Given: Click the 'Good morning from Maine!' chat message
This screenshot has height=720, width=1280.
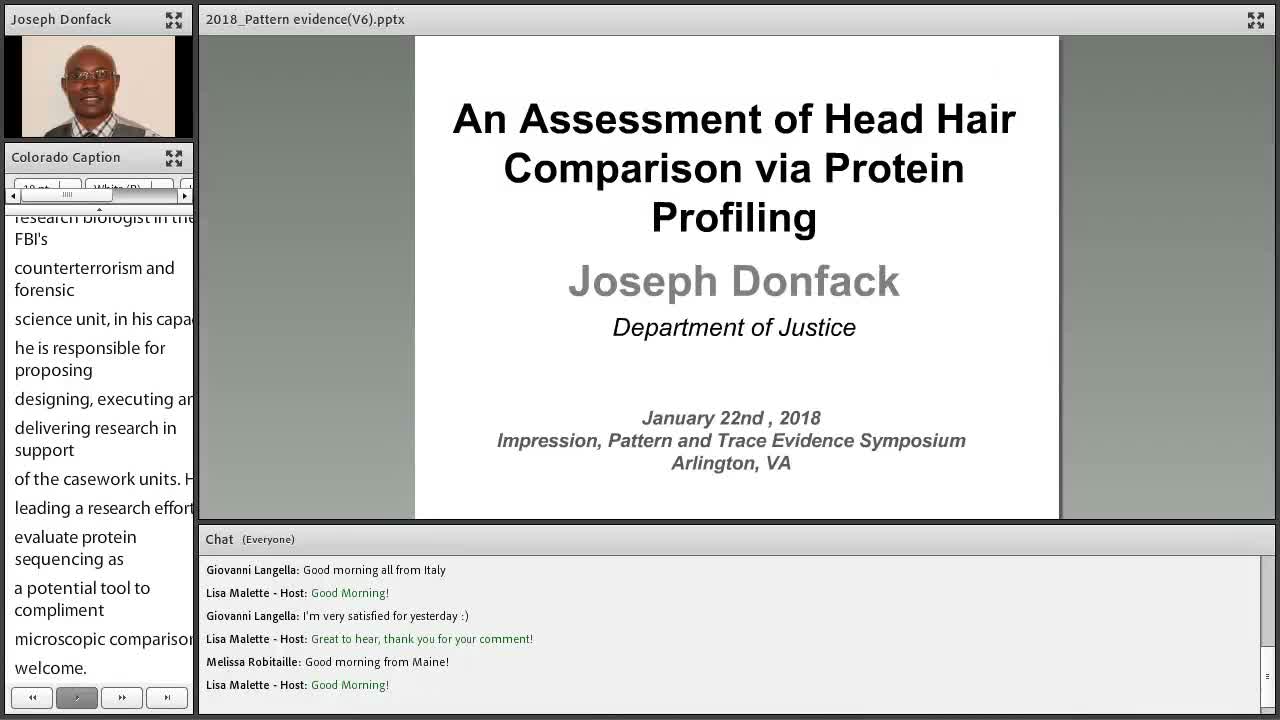Looking at the screenshot, I should 377,662.
